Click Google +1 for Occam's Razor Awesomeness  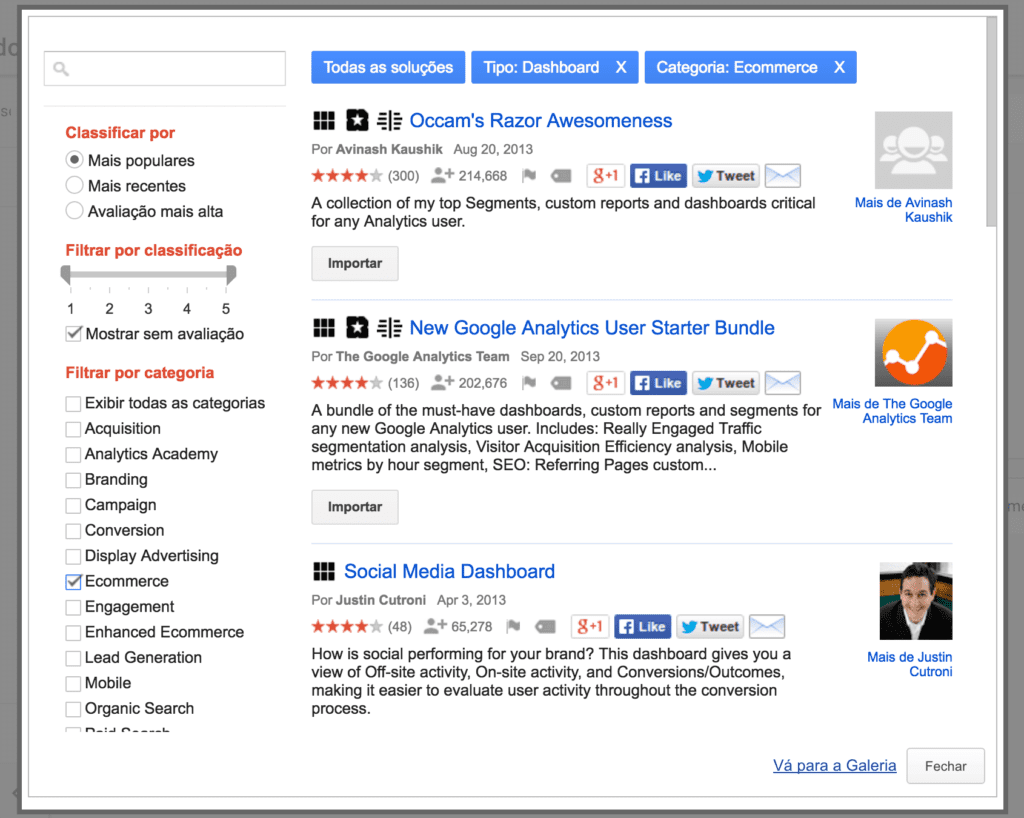click(605, 176)
